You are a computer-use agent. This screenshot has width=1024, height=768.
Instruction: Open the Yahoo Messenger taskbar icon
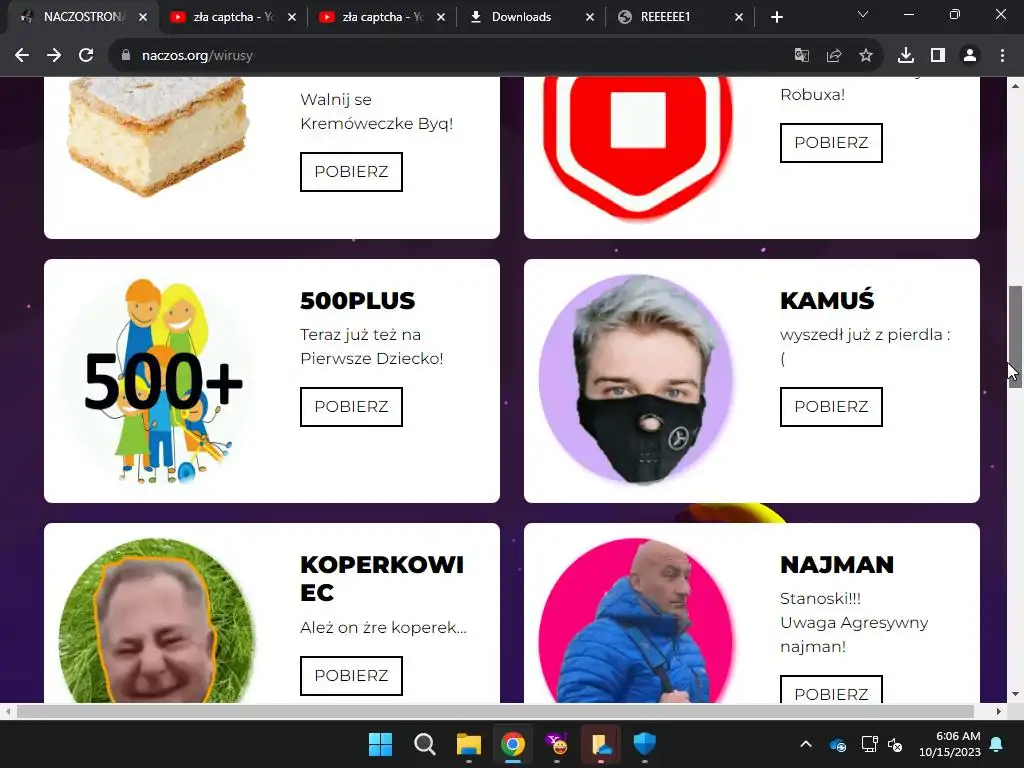click(556, 744)
